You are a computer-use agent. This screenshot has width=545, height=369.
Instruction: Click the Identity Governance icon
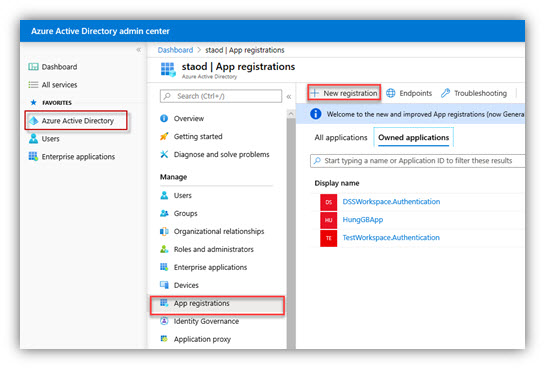[164, 321]
